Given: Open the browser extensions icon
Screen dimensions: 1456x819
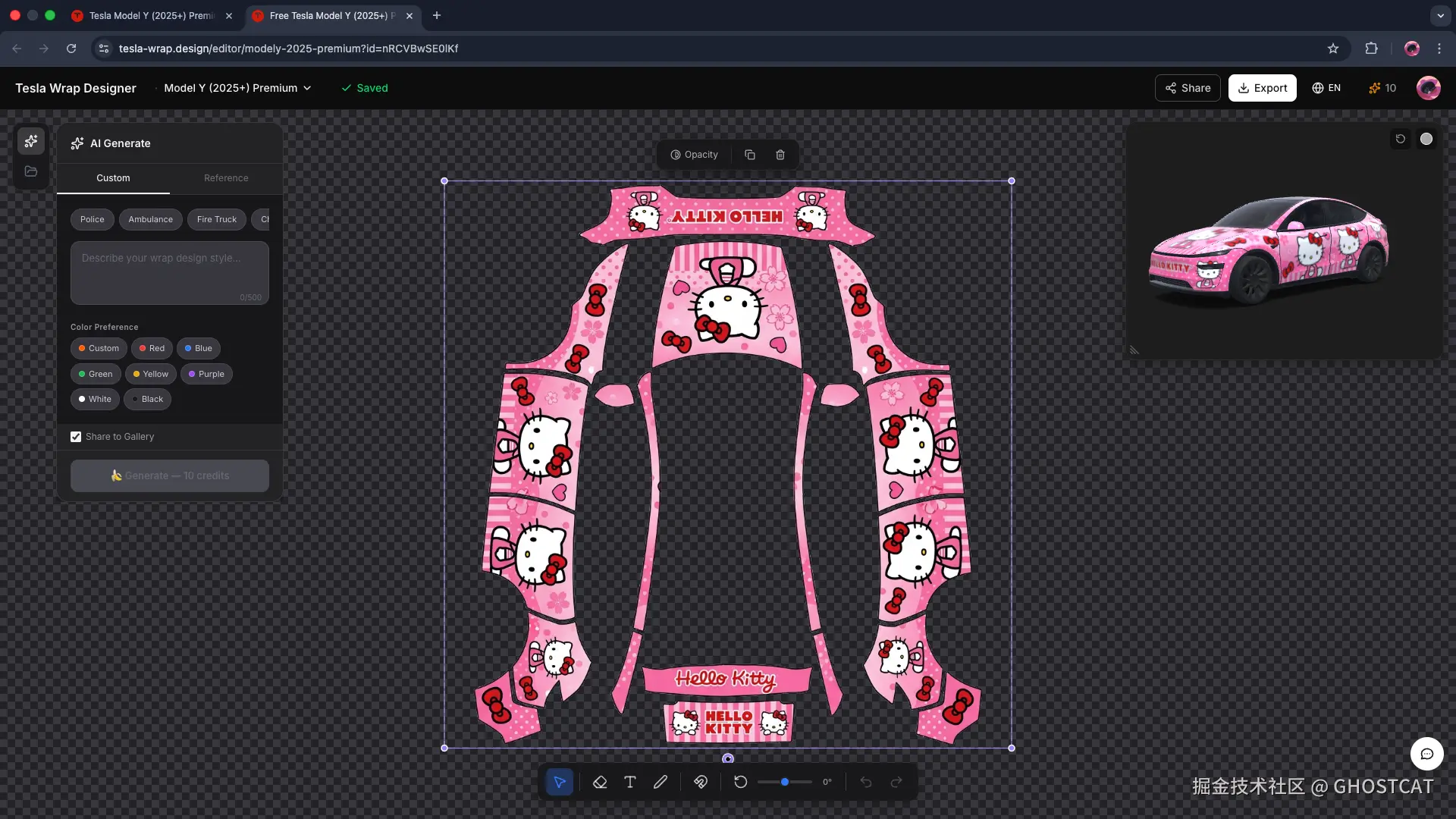Looking at the screenshot, I should pos(1371,49).
